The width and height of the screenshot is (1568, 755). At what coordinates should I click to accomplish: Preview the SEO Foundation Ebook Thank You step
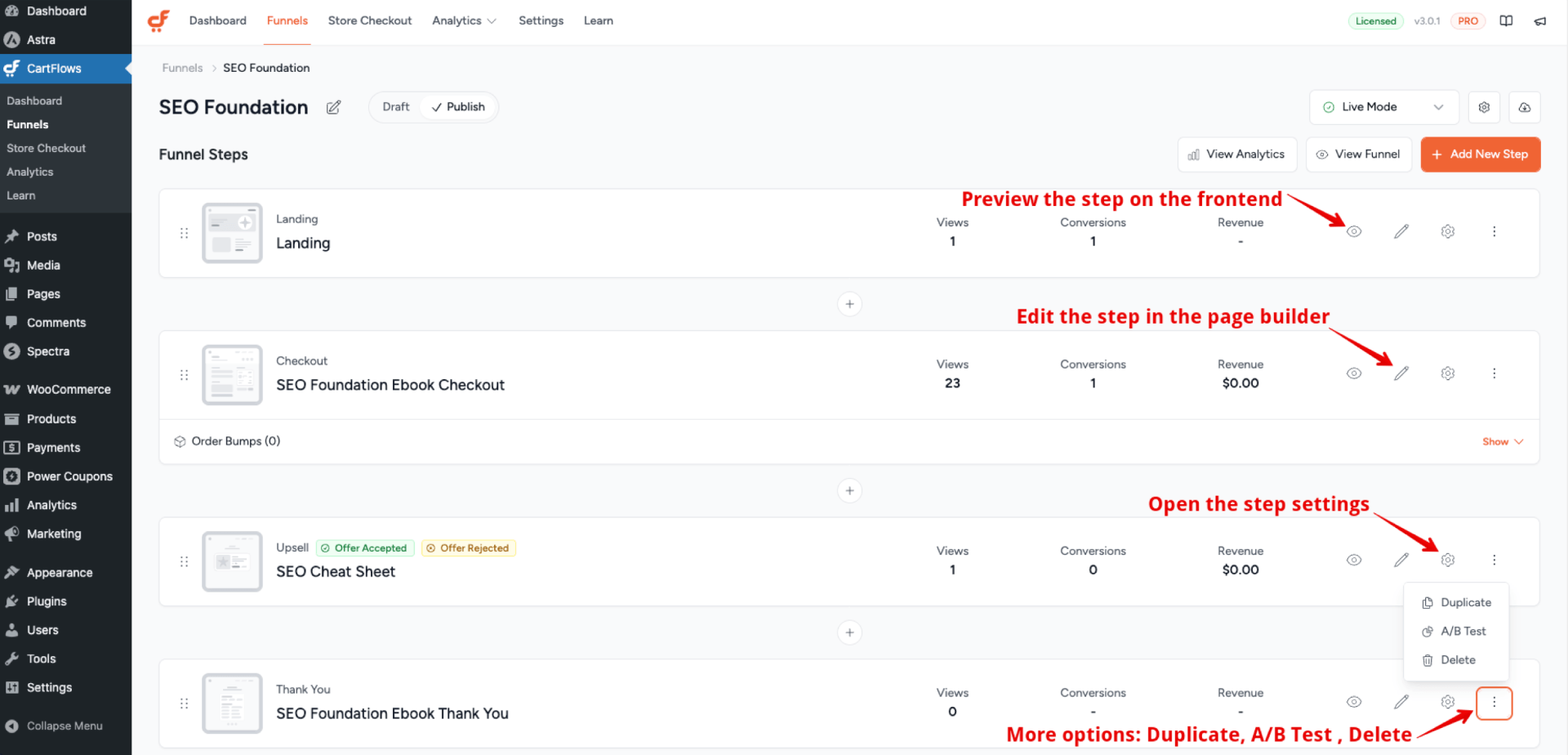coord(1354,702)
